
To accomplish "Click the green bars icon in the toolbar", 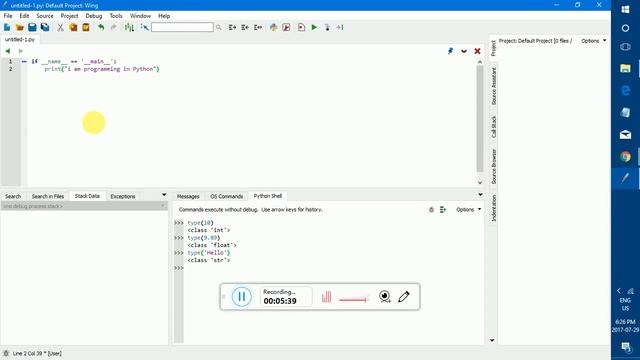I will click(129, 27).
